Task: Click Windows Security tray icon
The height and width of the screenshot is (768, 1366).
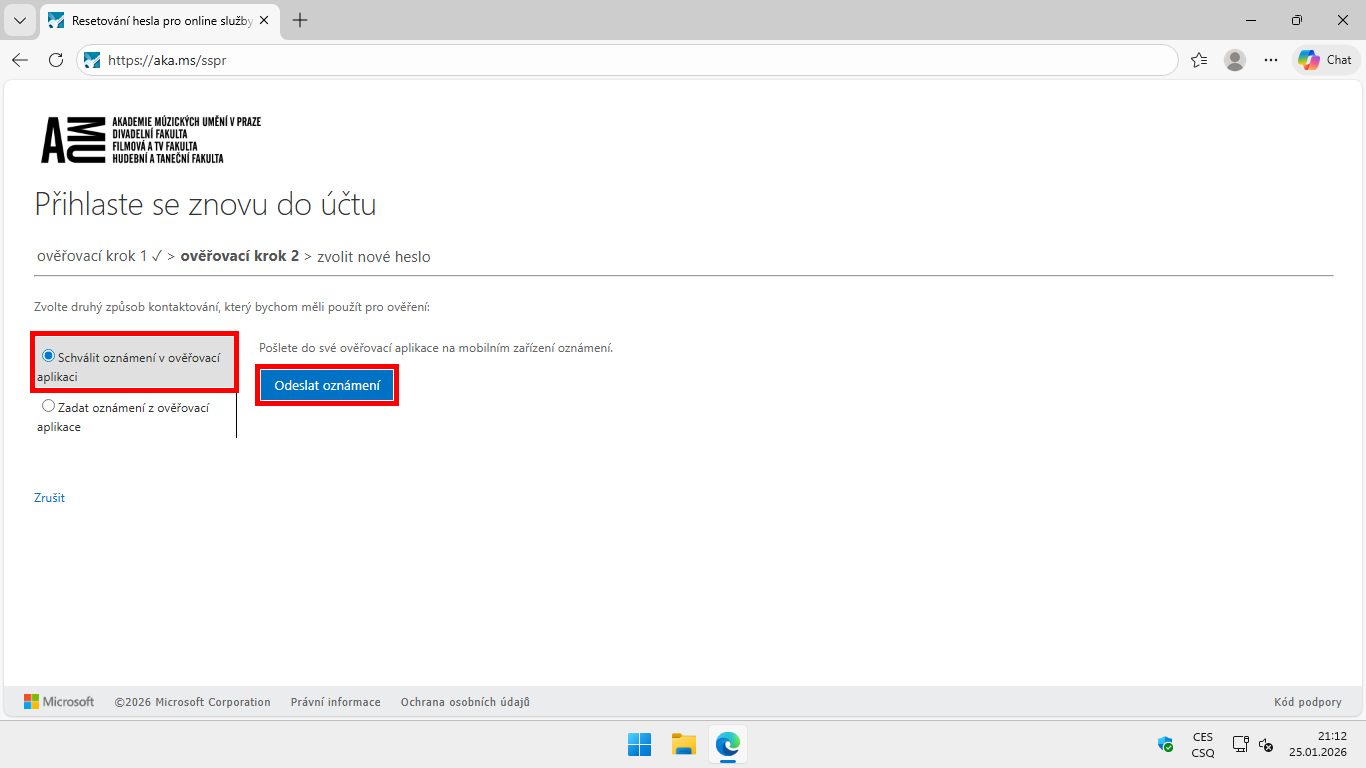Action: pyautogui.click(x=1165, y=744)
